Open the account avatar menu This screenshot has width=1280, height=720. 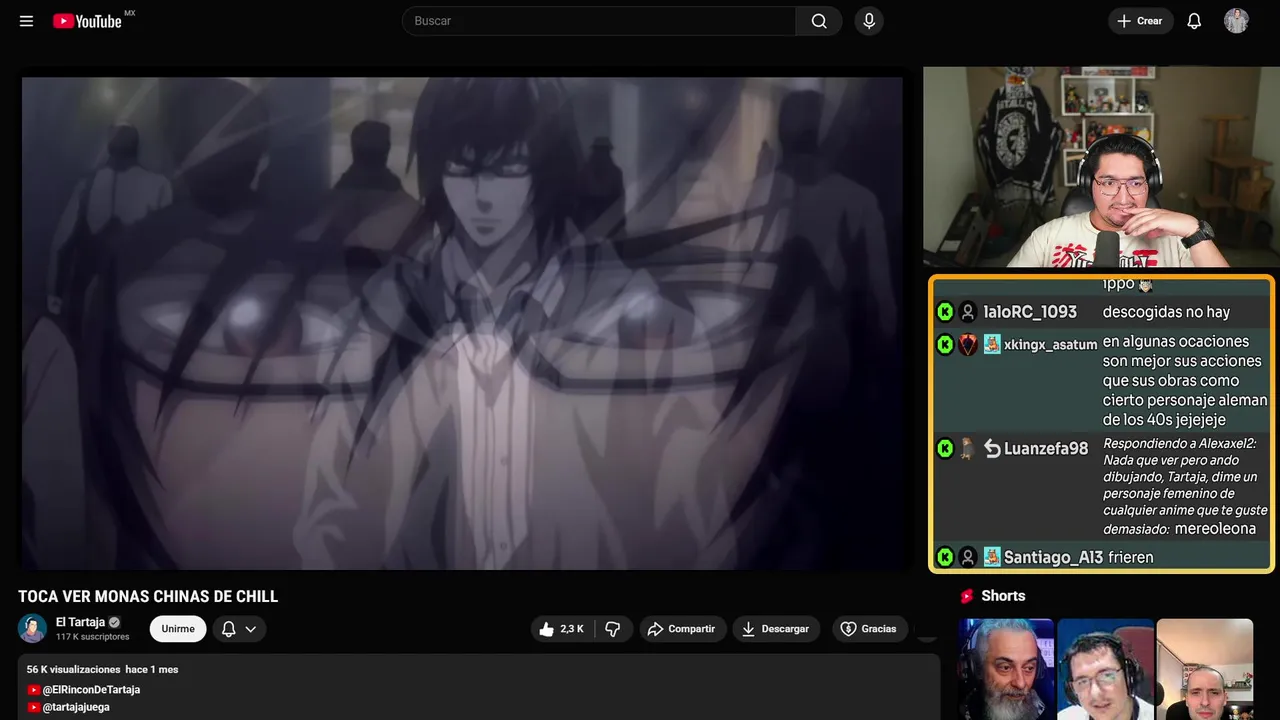pos(1236,21)
